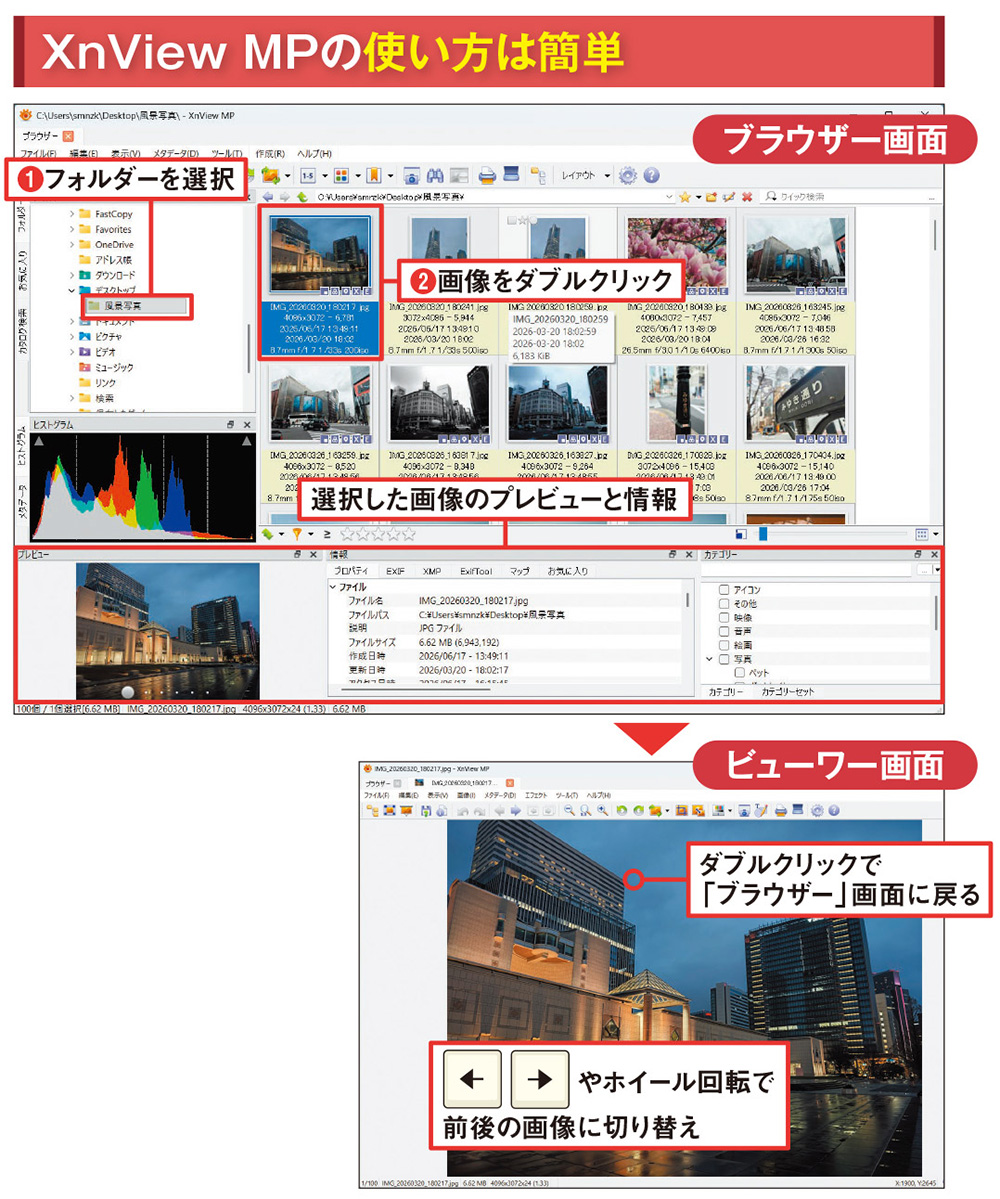Click the thumbnail view mode grid icon
This screenshot has height=1199, width=1000.
point(341,176)
